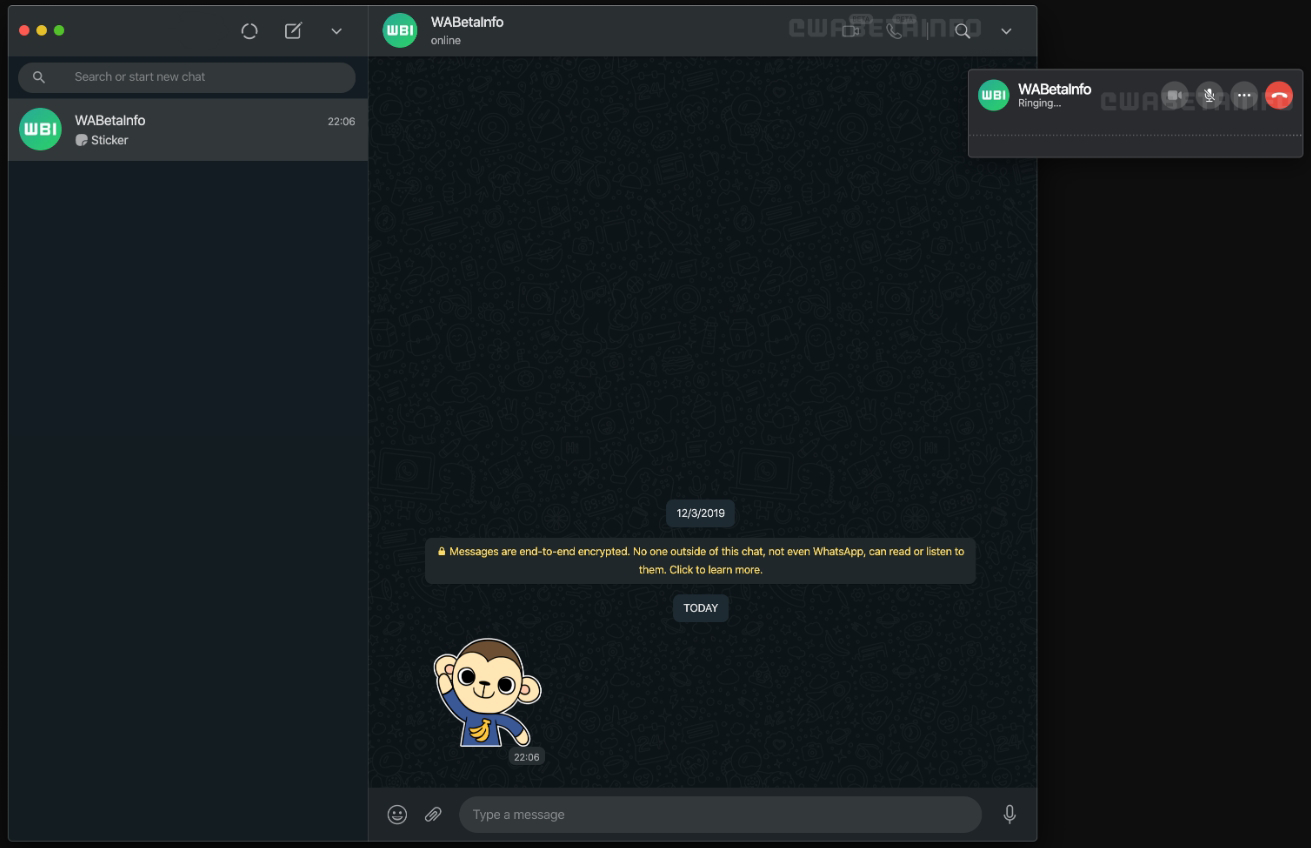Record a voice message with microphone icon

[x=1009, y=814]
